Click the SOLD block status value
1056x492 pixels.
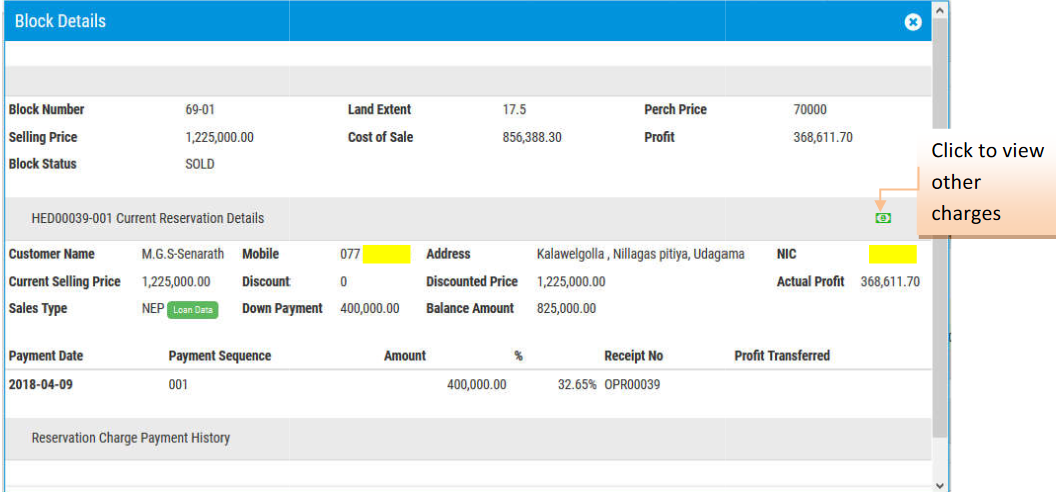pyautogui.click(x=200, y=164)
